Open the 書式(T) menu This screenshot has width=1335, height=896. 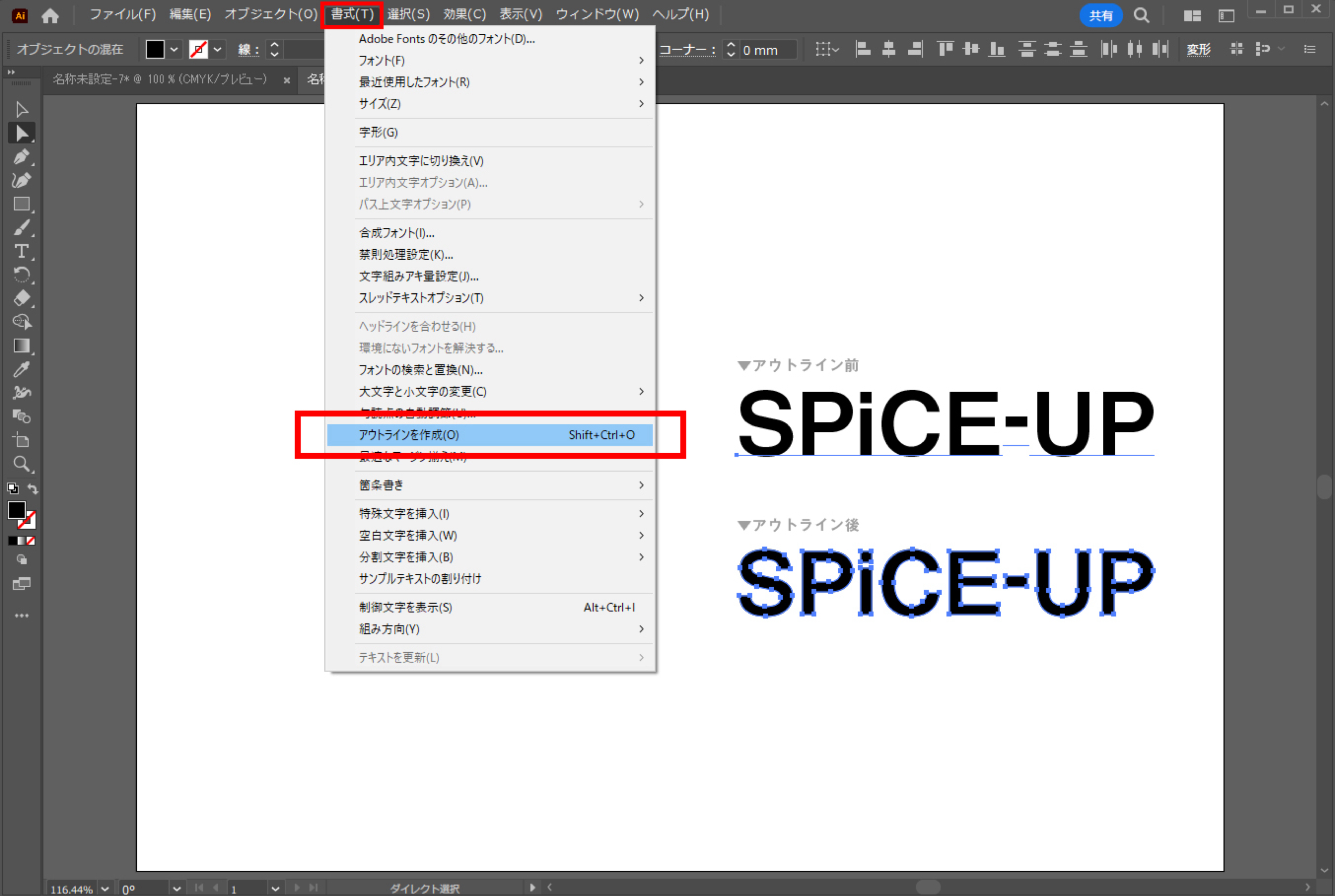[352, 14]
